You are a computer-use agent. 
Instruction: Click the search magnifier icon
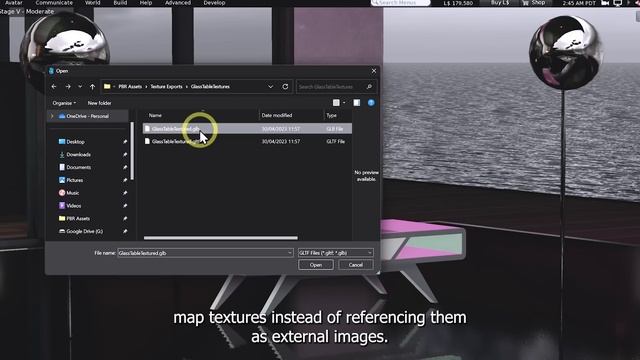pos(369,87)
